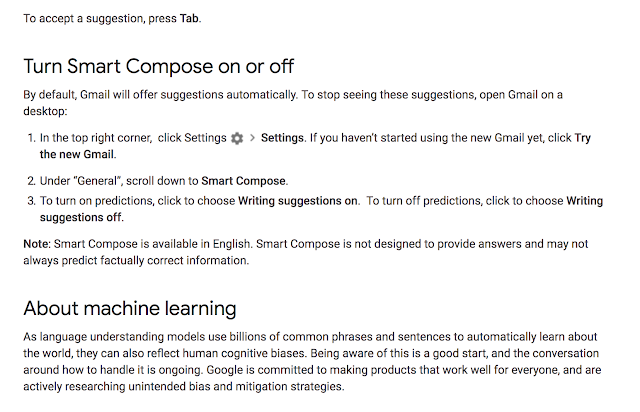The image size is (640, 412).
Task: Click the bold "Settings" text after the chevron
Action: [x=282, y=138]
